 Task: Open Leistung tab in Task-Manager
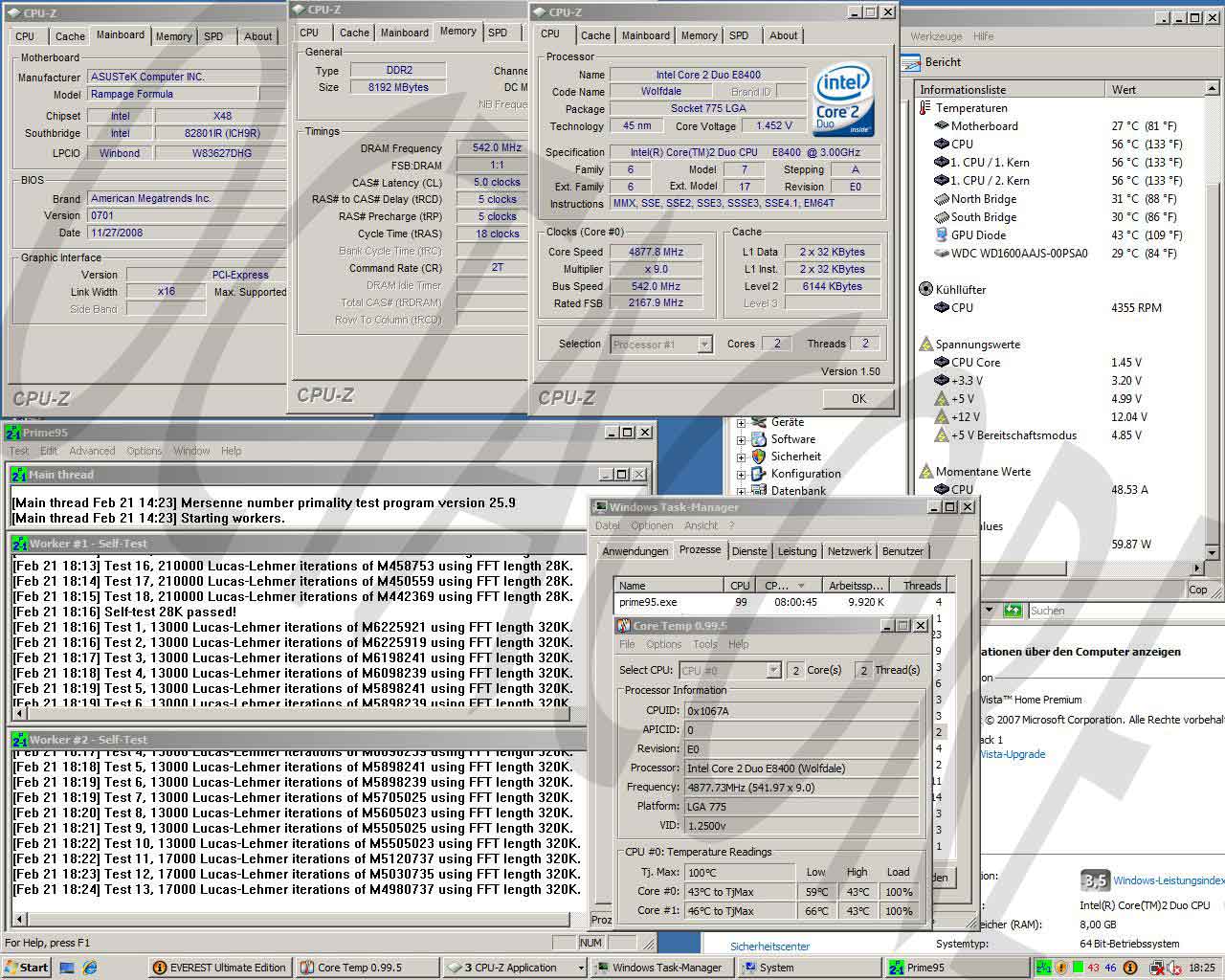[x=797, y=551]
